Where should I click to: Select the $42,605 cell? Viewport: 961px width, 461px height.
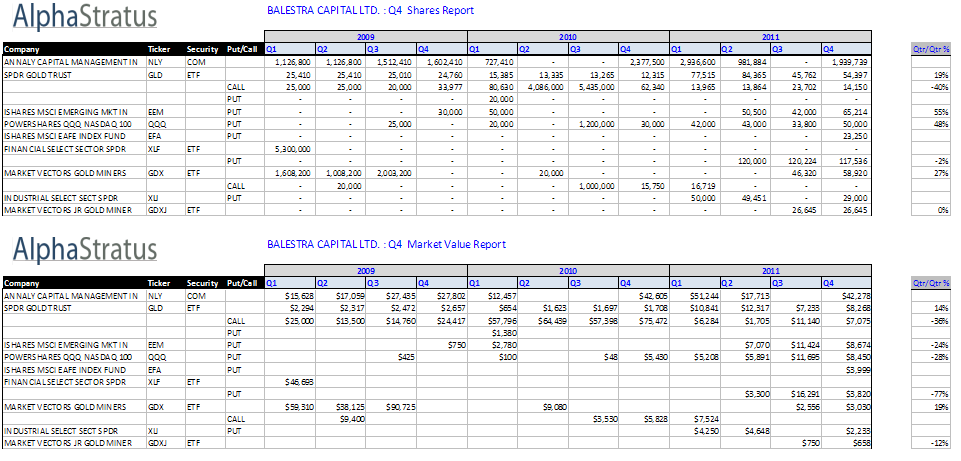(644, 295)
